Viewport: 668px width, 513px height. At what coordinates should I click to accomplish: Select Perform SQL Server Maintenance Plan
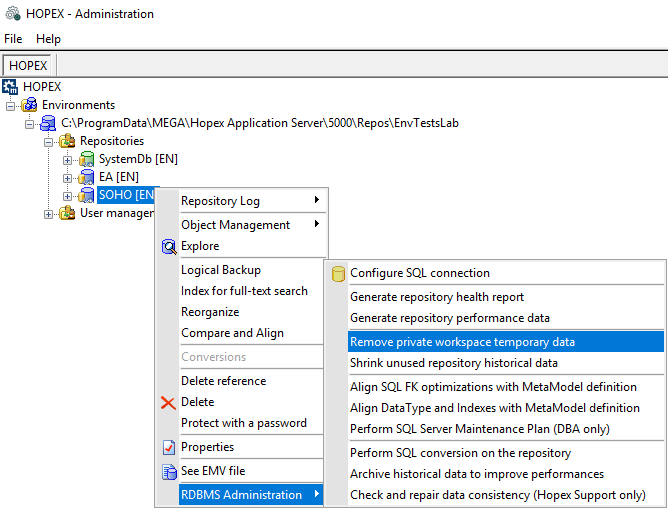click(506, 429)
